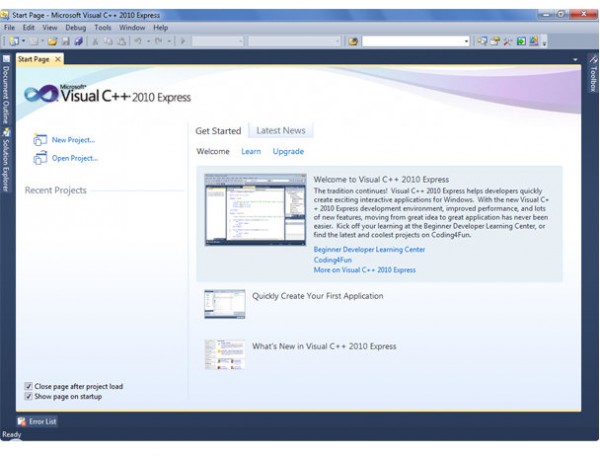600x456 pixels.
Task: Click the Visual C++ title bar app icon
Action: point(4,15)
